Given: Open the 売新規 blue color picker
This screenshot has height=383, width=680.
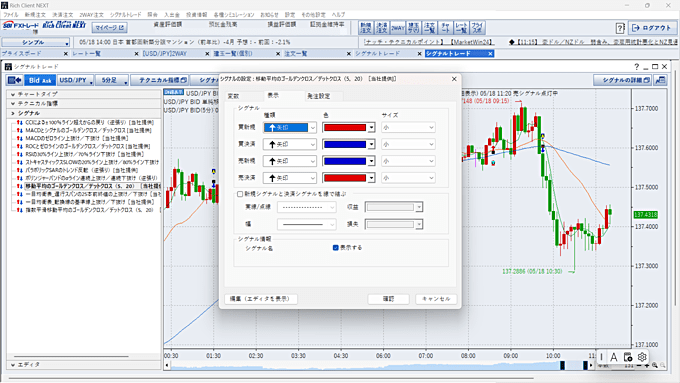Looking at the screenshot, I should [x=349, y=161].
